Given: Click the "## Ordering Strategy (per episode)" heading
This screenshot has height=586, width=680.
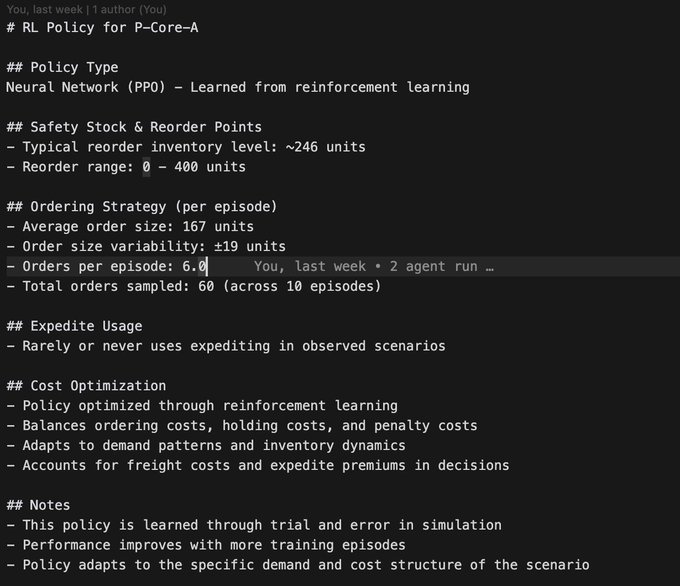Looking at the screenshot, I should coord(142,207).
